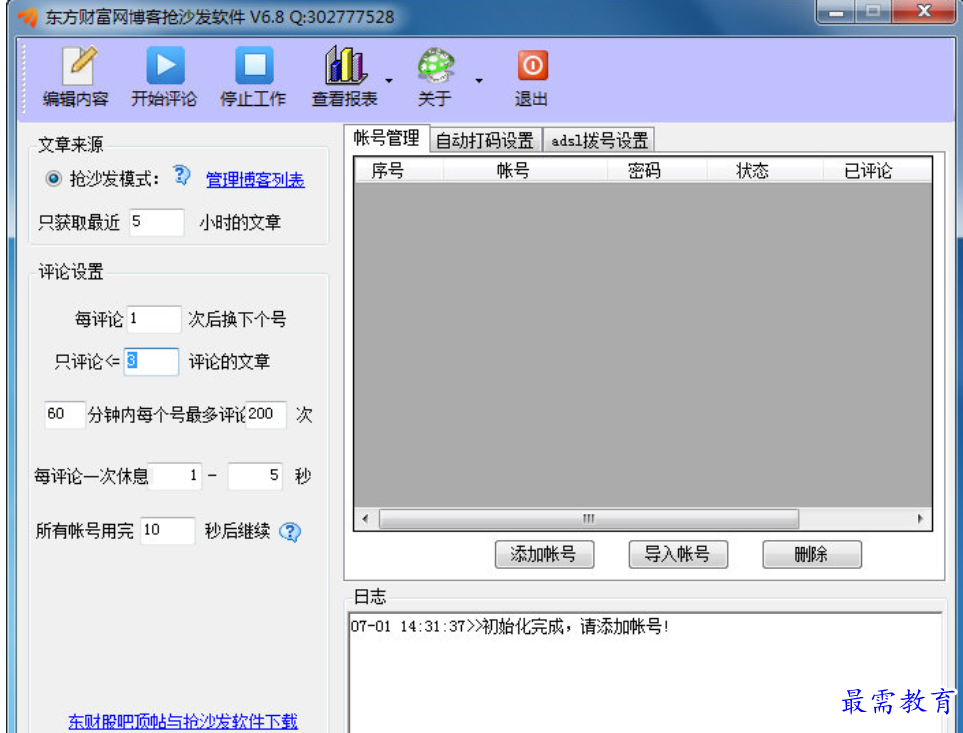This screenshot has height=733, width=963.
Task: Click the 添加帐号 button
Action: pyautogui.click(x=544, y=554)
